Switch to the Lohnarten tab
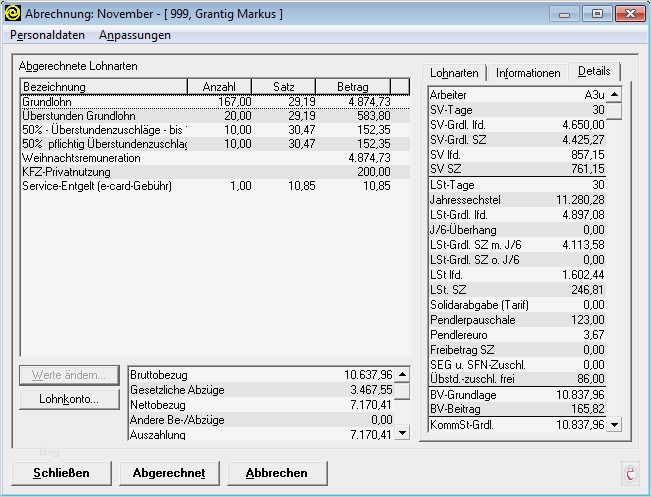Viewport: 651px width, 497px height. pyautogui.click(x=455, y=73)
